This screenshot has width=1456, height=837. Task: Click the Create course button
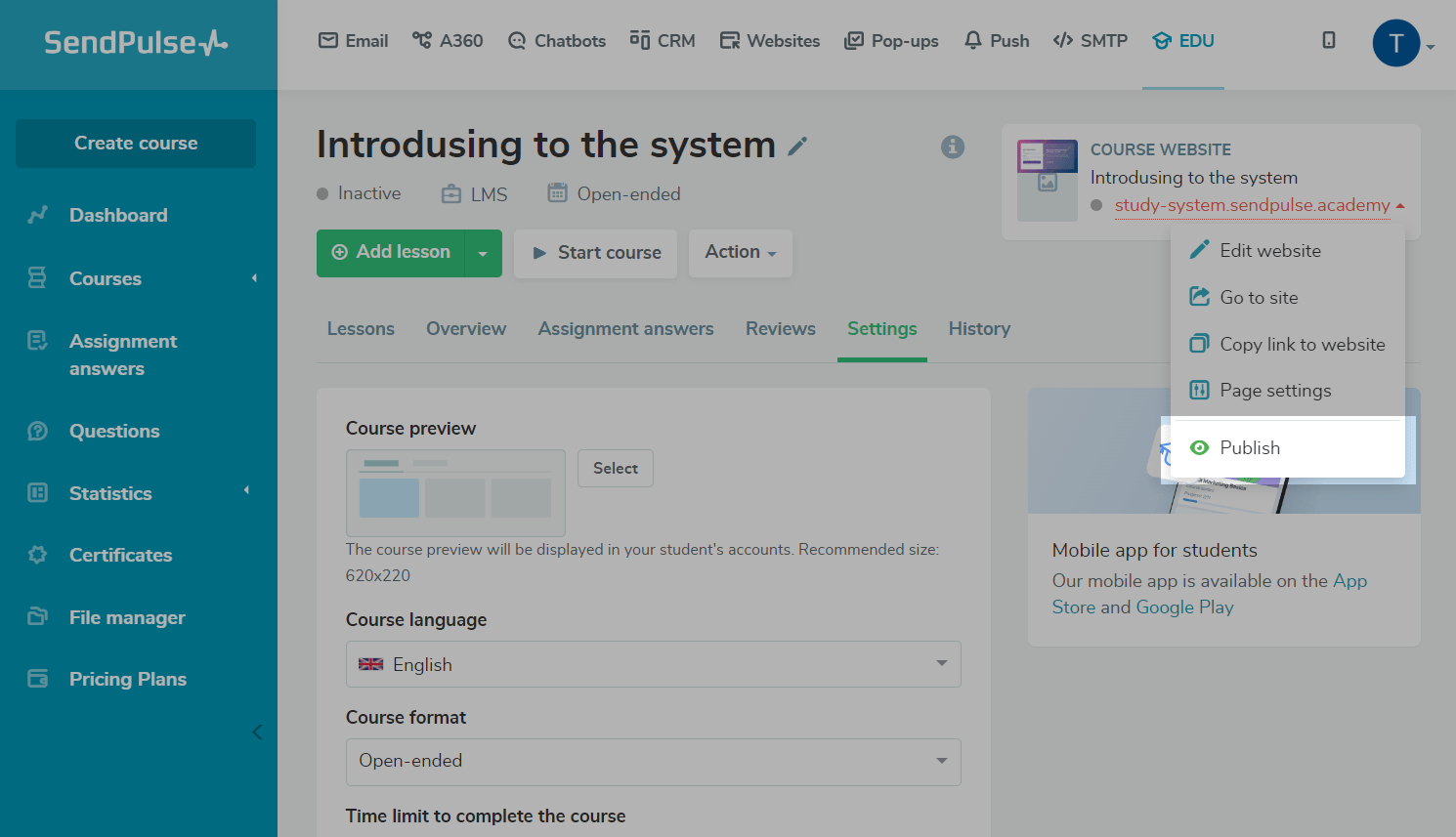[136, 144]
